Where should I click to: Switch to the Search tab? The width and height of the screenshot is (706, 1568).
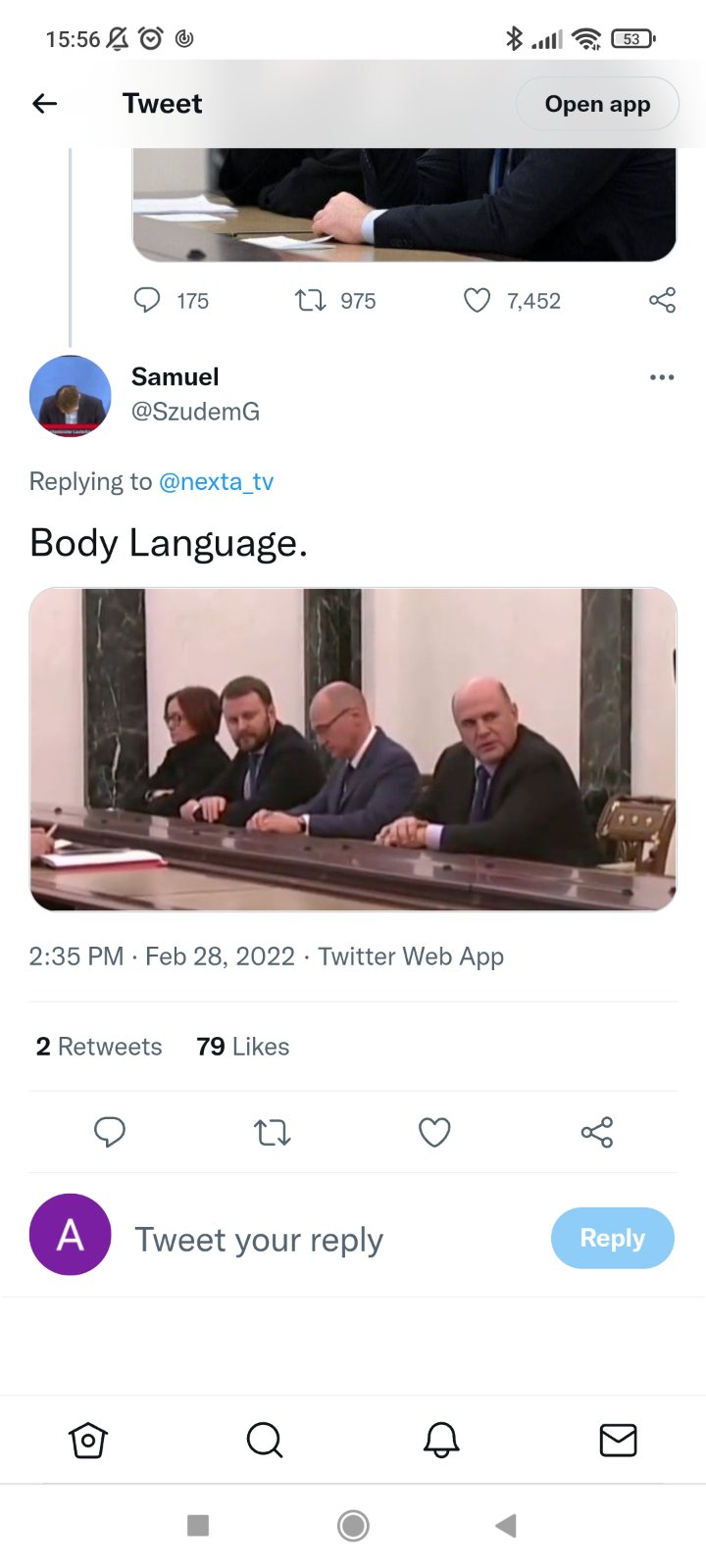pos(265,1440)
